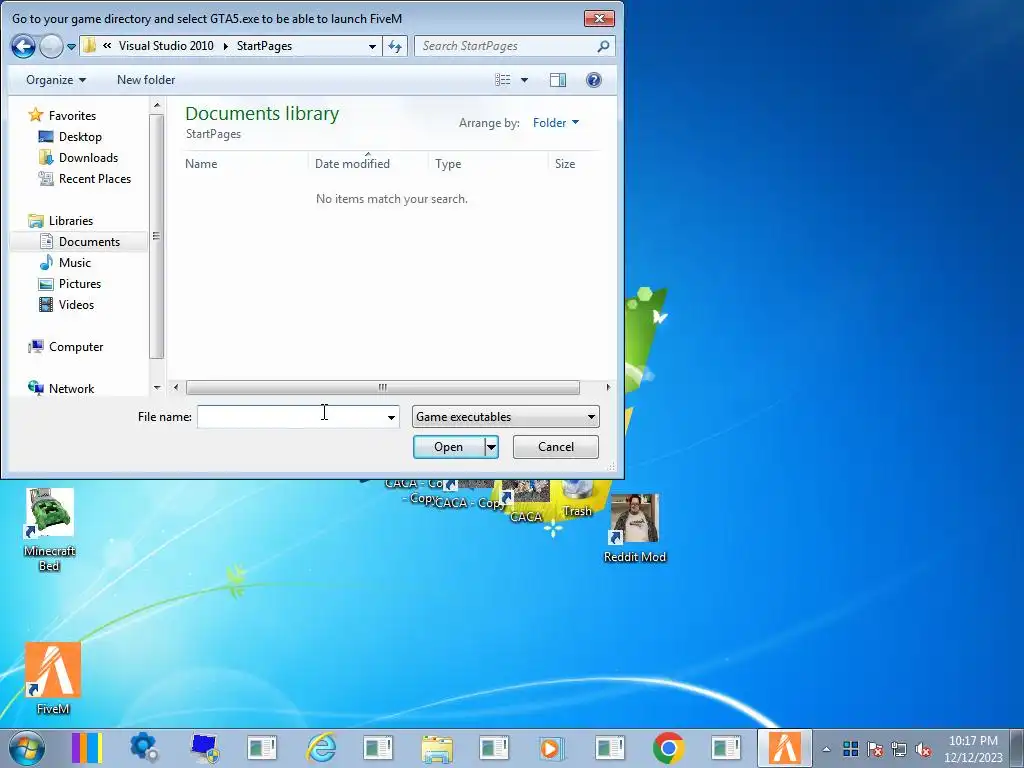Click the colorful striped taskbar icon
This screenshot has width=1024, height=768.
click(x=87, y=748)
